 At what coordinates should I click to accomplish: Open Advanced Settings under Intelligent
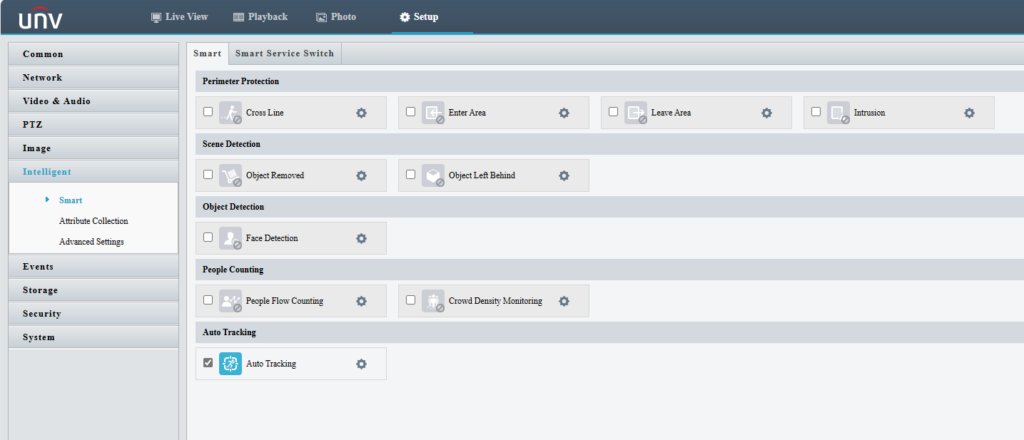click(91, 242)
